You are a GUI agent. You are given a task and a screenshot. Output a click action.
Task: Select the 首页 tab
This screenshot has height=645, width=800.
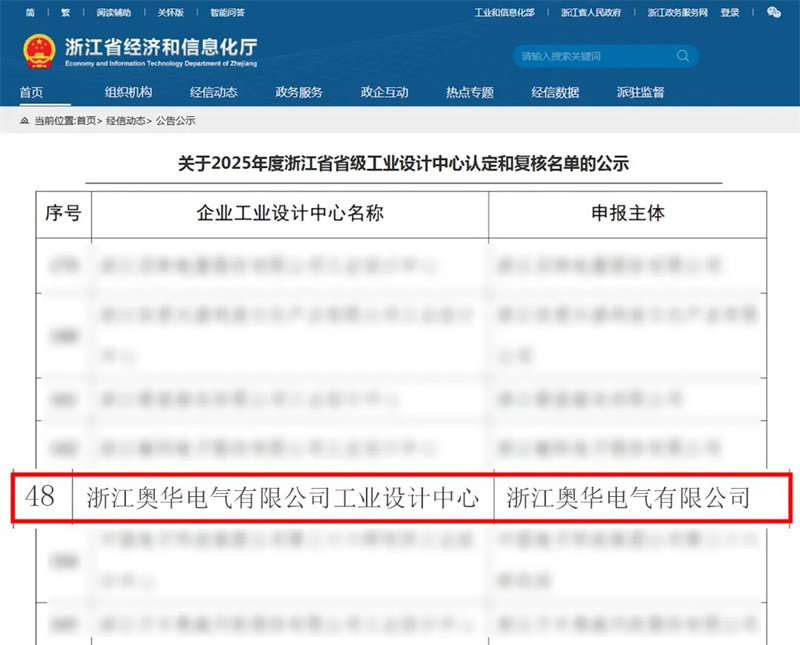[x=36, y=92]
